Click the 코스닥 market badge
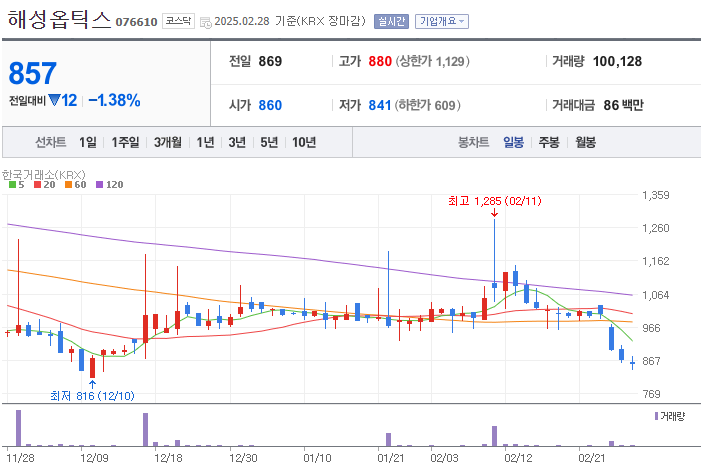The height and width of the screenshot is (467, 701). (178, 21)
